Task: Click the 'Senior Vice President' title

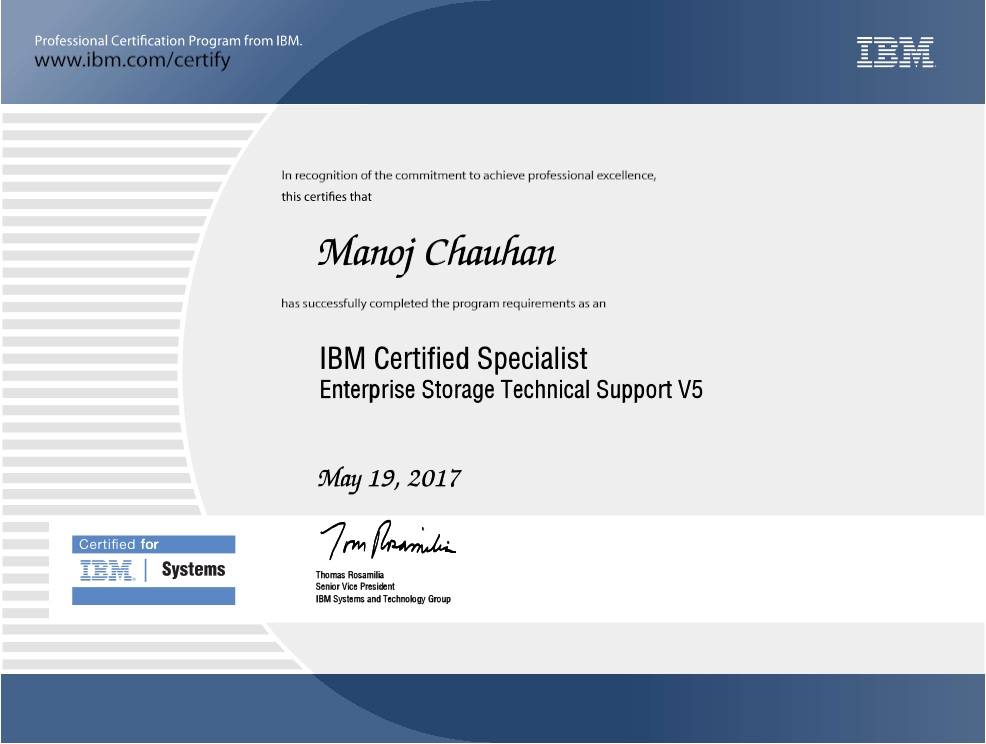Action: [355, 587]
